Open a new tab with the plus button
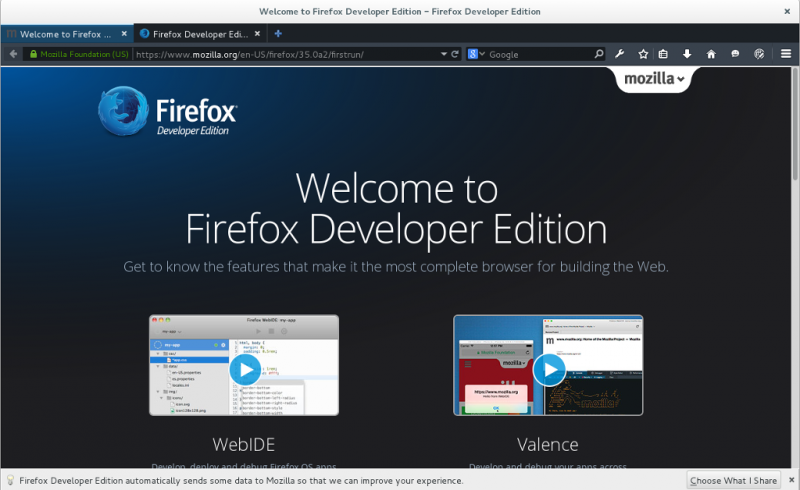The height and width of the screenshot is (490, 800). [278, 34]
